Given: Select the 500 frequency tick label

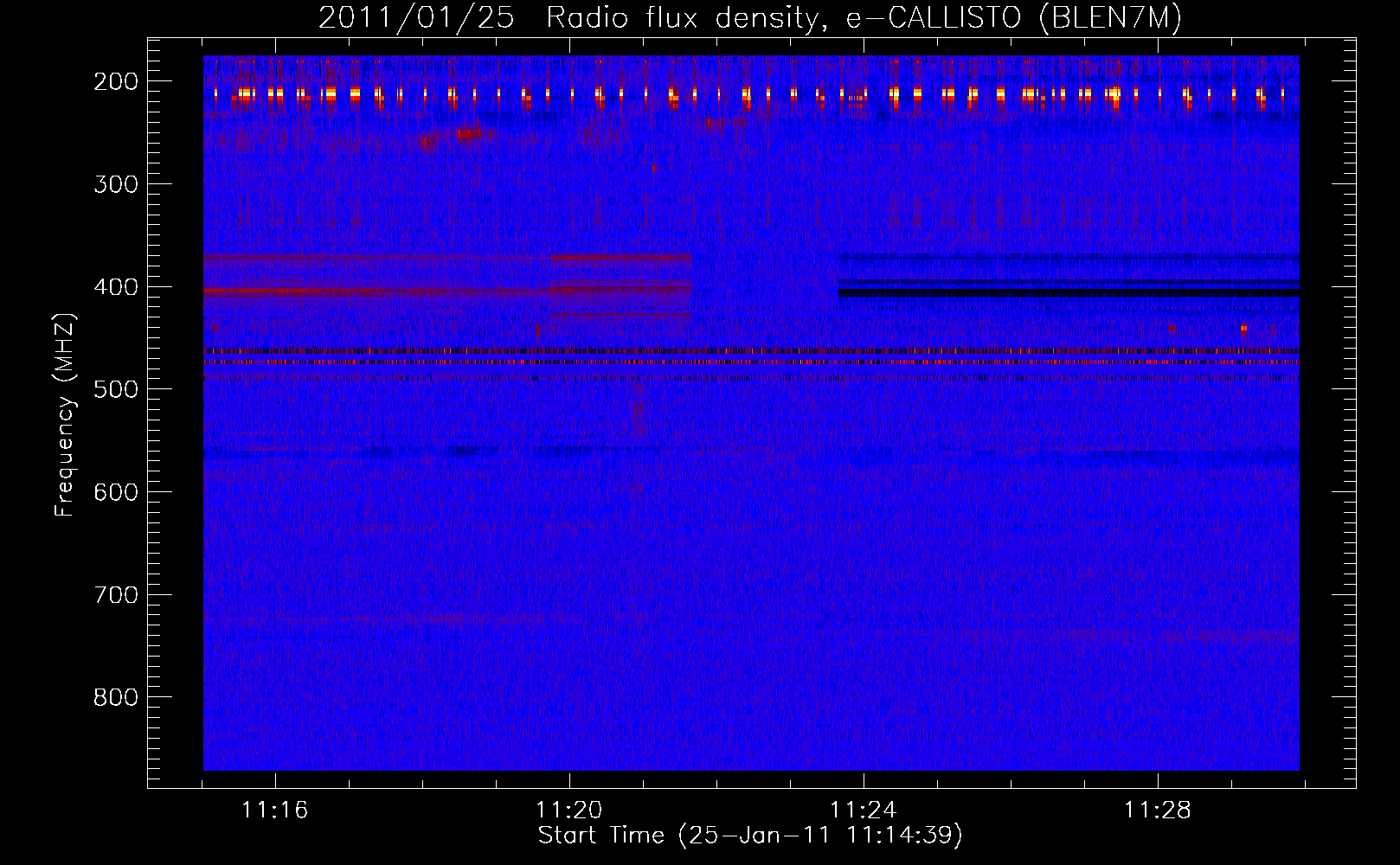Looking at the screenshot, I should coord(116,389).
